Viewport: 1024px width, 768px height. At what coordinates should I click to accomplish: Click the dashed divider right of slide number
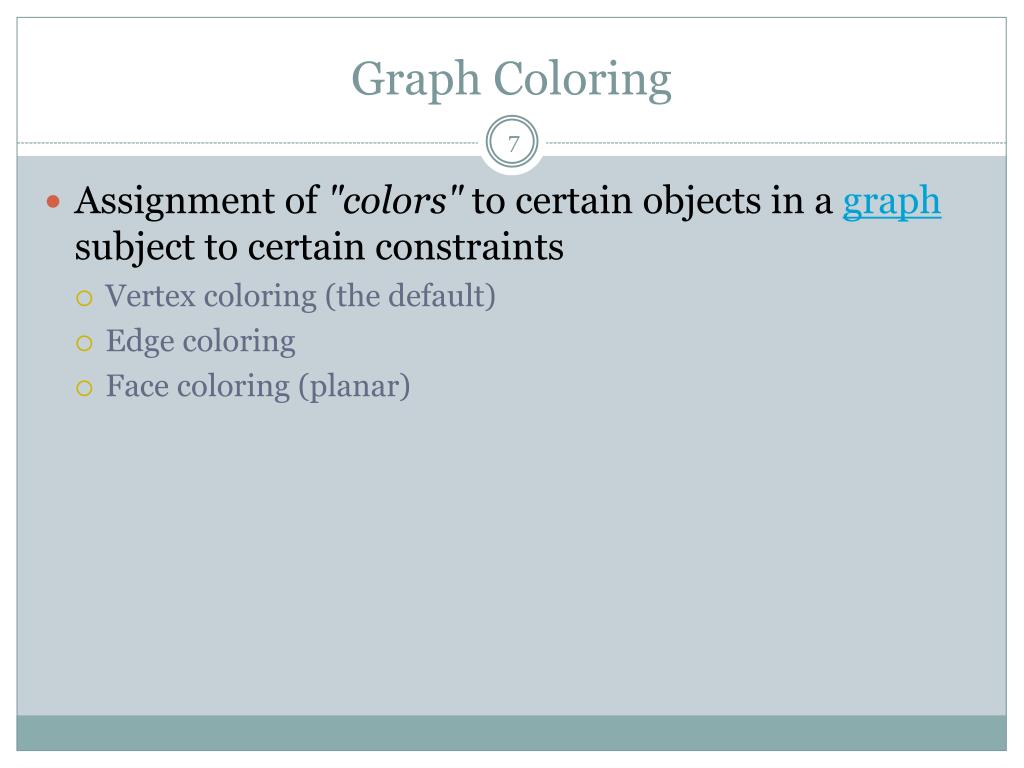coord(773,142)
